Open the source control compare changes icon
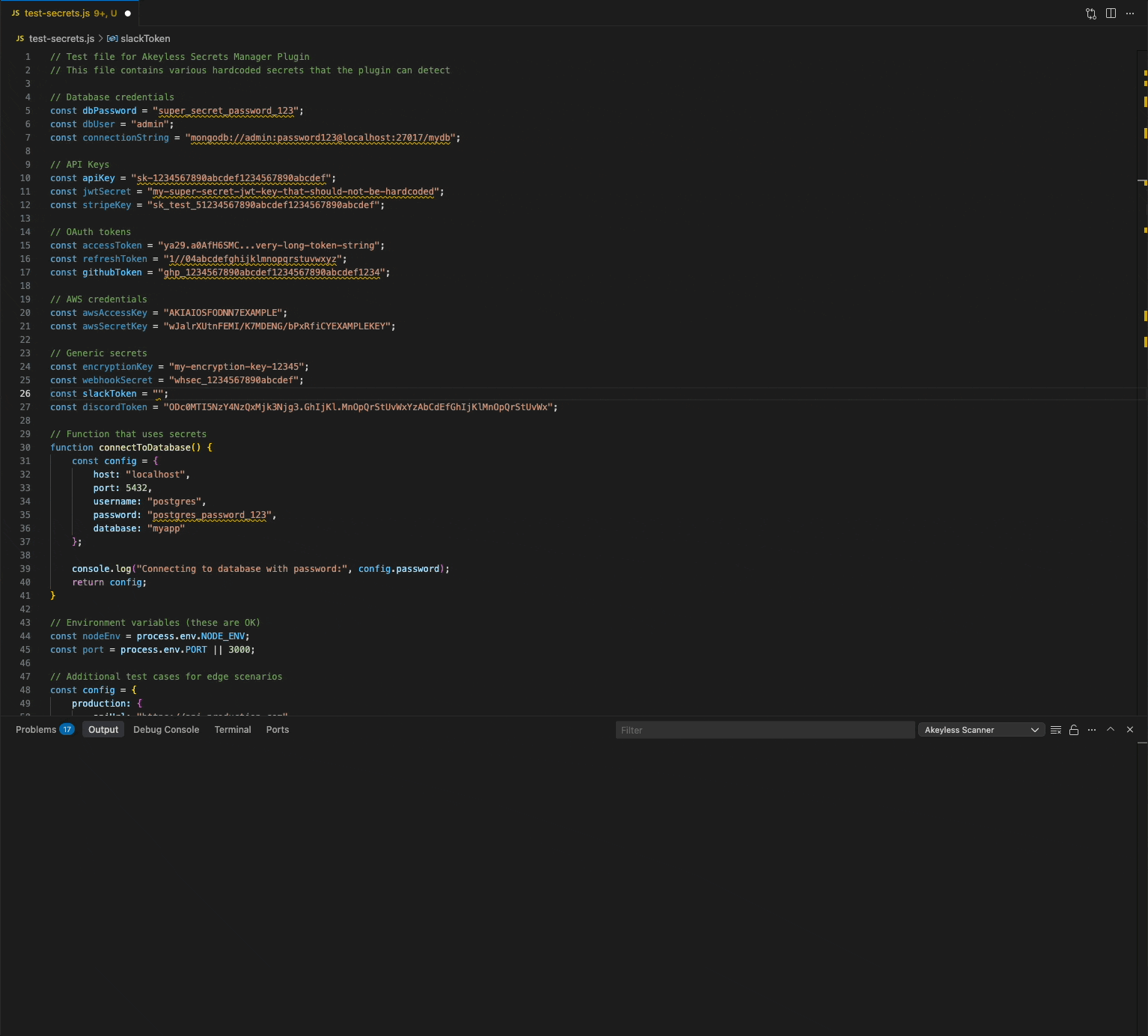1148x1036 pixels. pyautogui.click(x=1090, y=13)
